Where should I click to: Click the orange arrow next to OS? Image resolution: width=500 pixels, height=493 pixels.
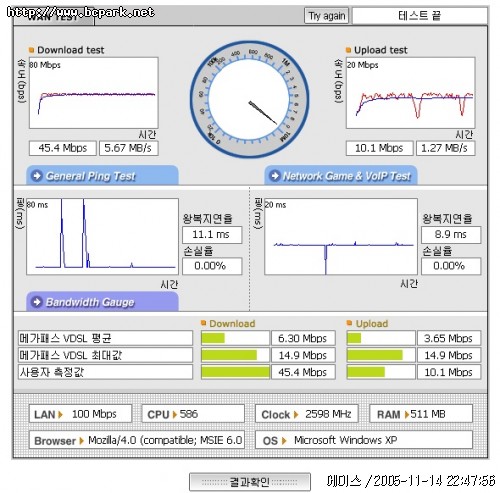point(284,441)
